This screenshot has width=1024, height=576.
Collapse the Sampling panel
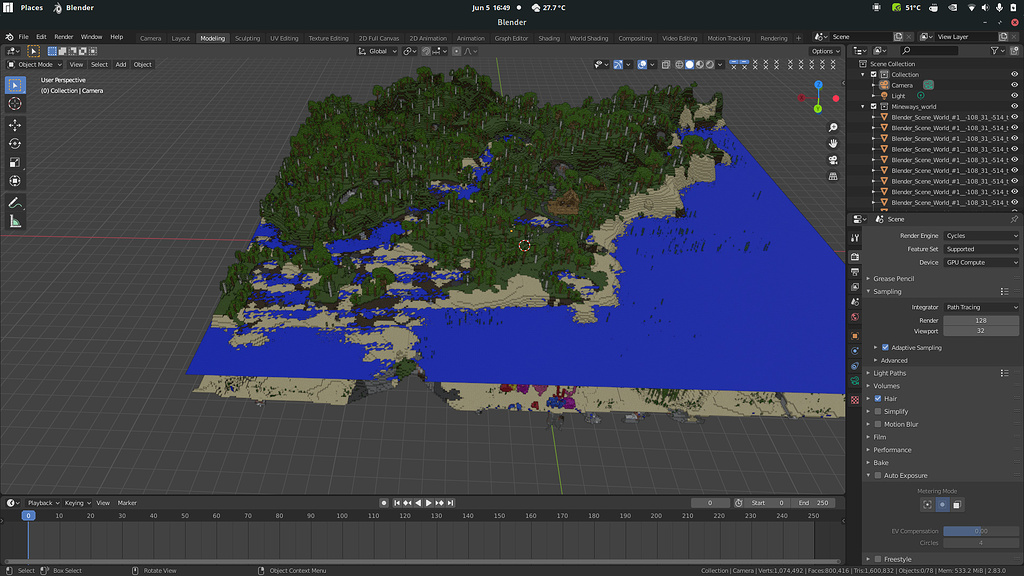(887, 291)
